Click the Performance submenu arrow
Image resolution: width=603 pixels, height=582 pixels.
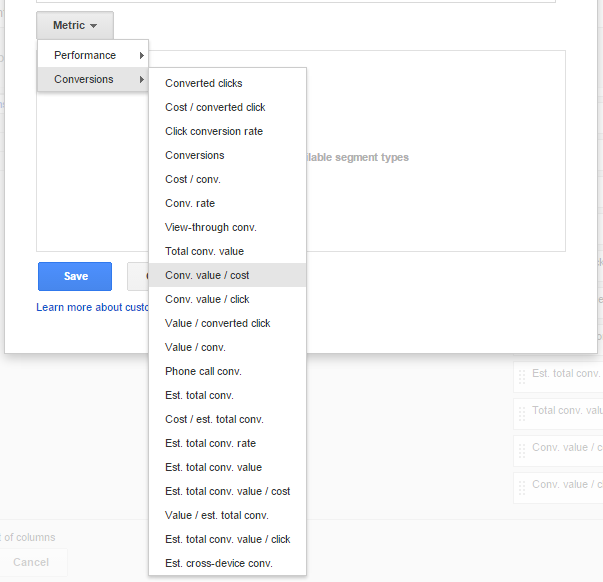[x=142, y=55]
